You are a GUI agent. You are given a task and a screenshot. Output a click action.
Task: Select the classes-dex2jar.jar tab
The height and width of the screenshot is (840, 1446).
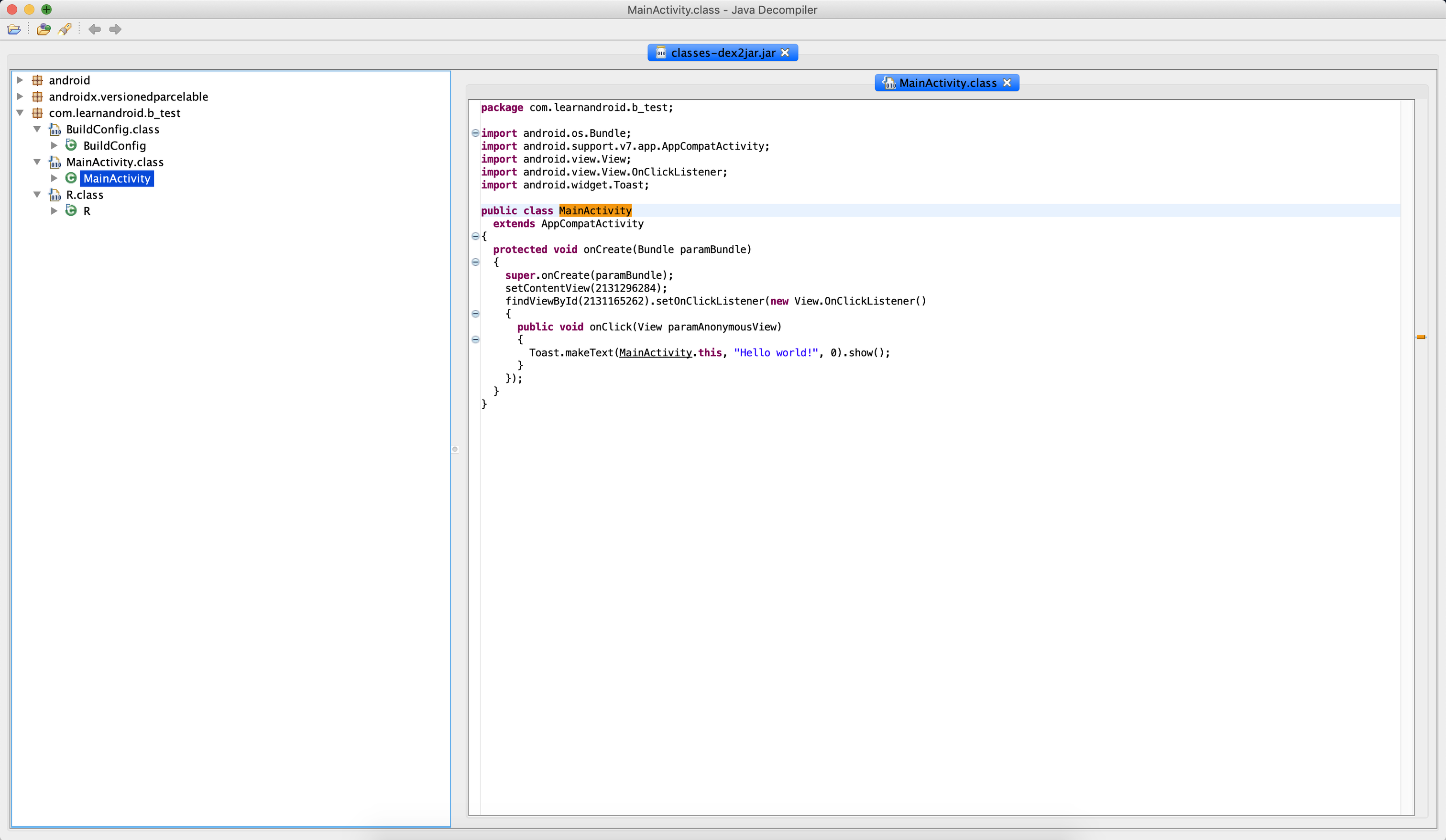[722, 53]
